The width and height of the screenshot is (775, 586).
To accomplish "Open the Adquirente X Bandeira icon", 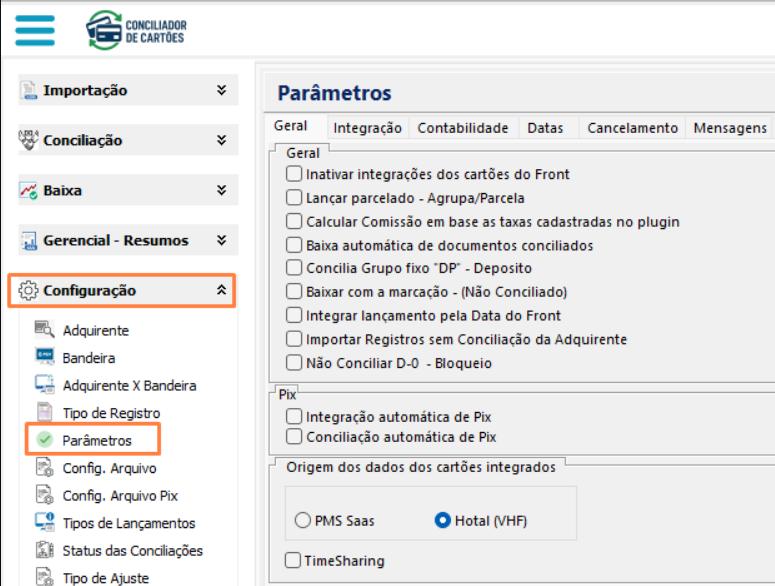I will pyautogui.click(x=44, y=385).
